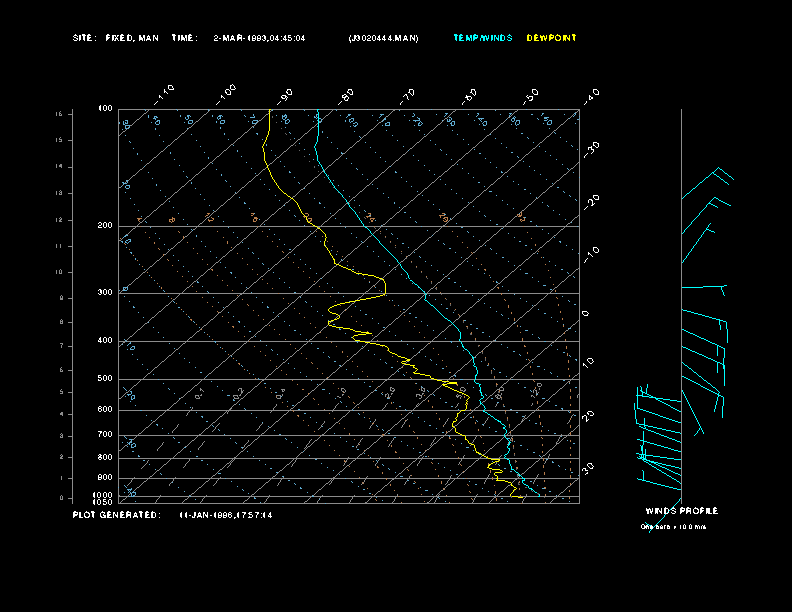Image resolution: width=792 pixels, height=612 pixels.
Task: Select the -90 temperature axis label
Action: pyautogui.click(x=286, y=95)
